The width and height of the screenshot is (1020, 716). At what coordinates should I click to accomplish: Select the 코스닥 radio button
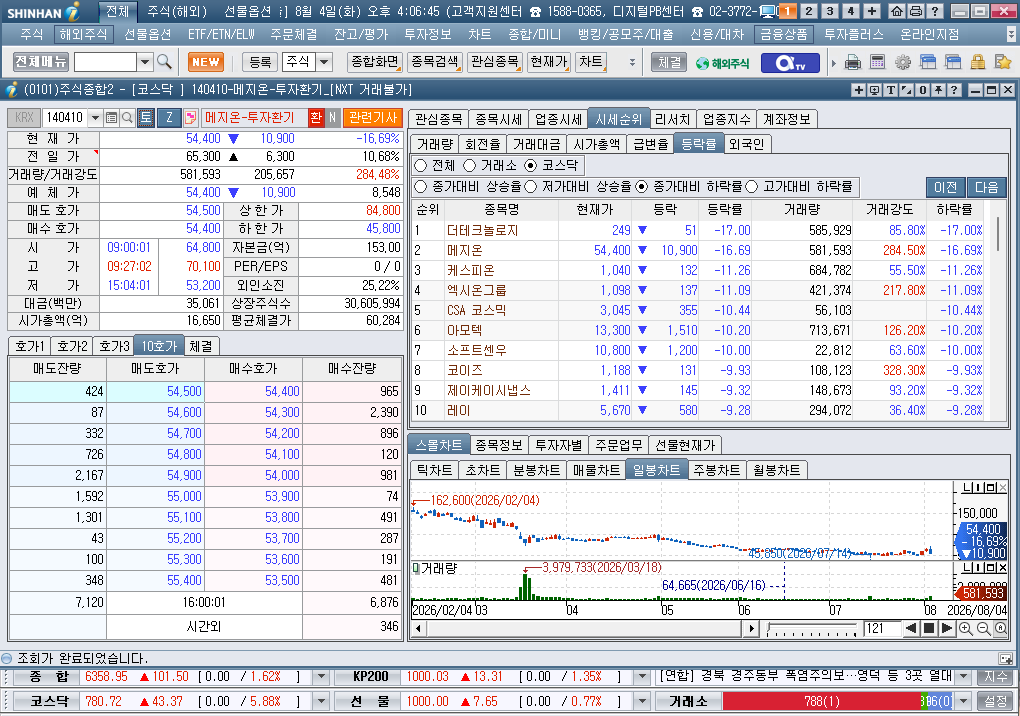(x=531, y=166)
